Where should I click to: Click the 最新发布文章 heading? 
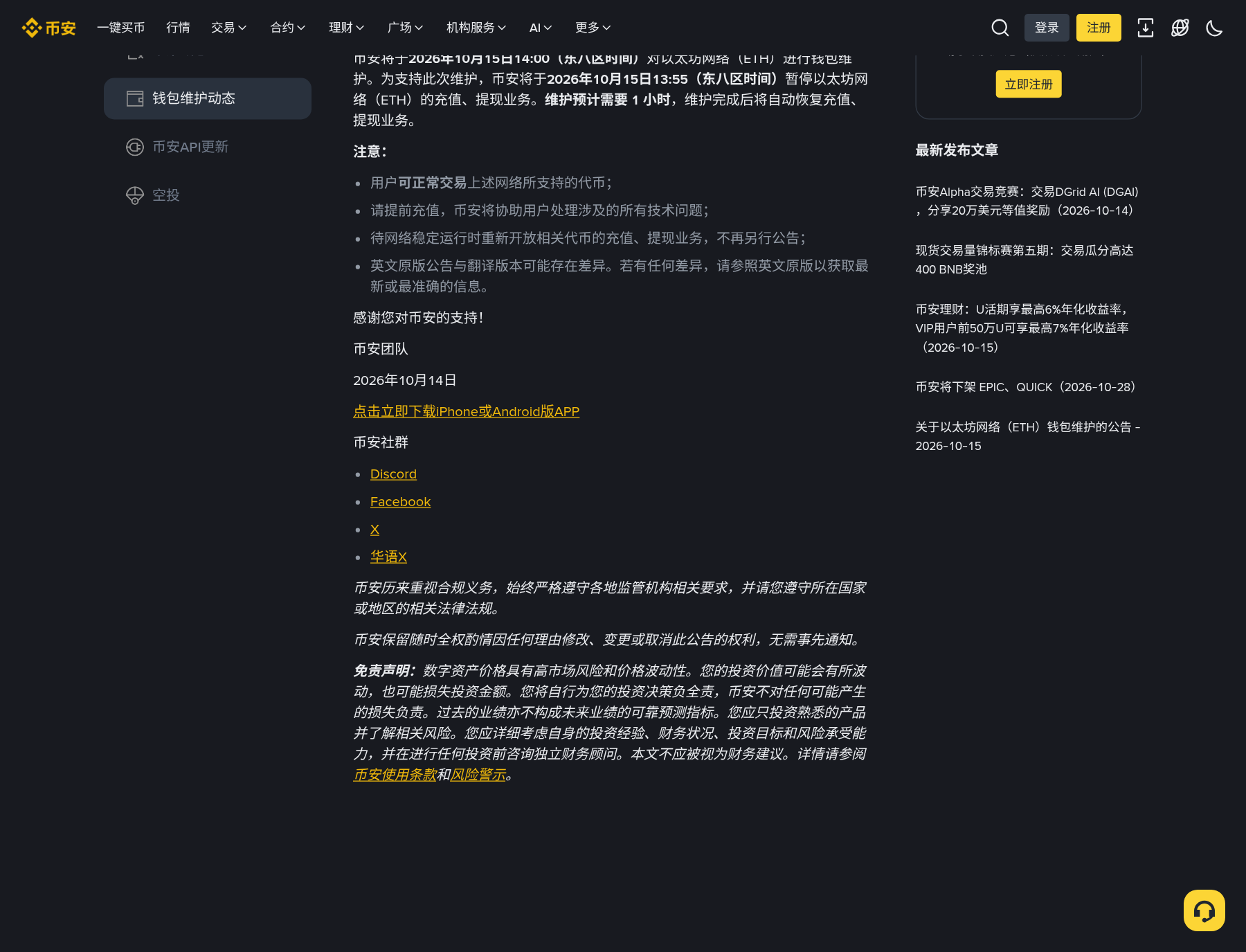click(957, 150)
